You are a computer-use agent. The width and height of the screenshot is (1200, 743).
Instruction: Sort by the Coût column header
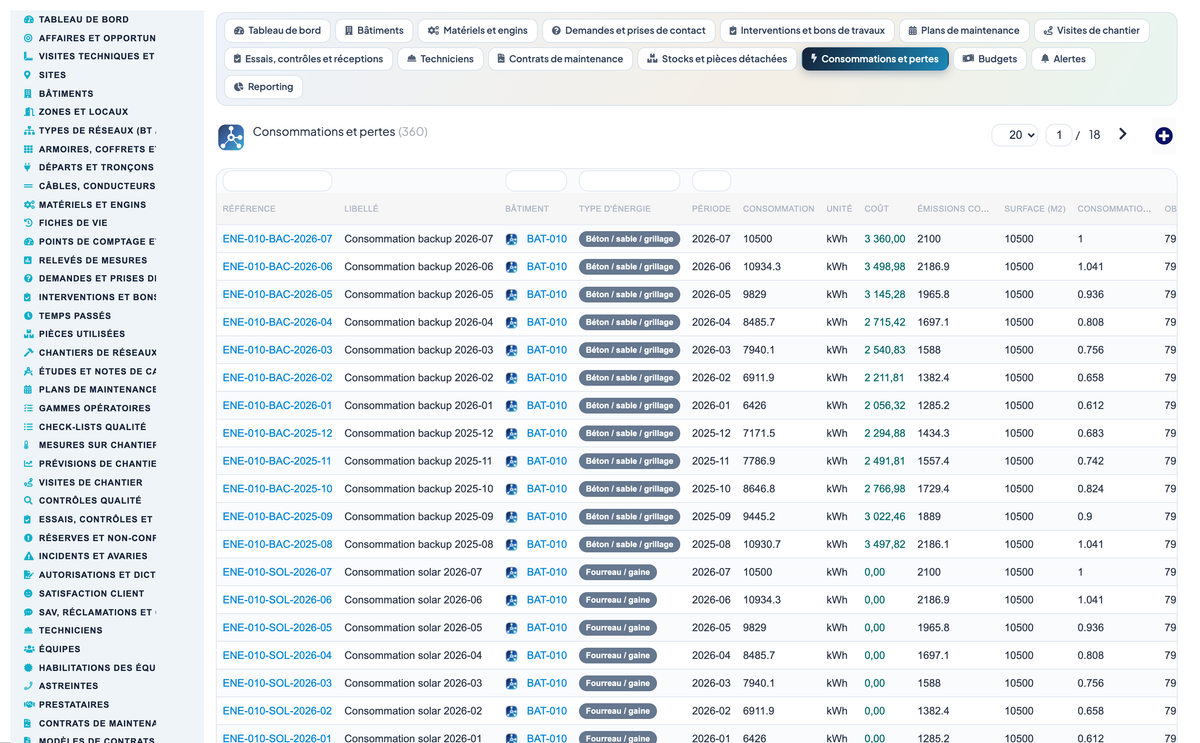(876, 209)
